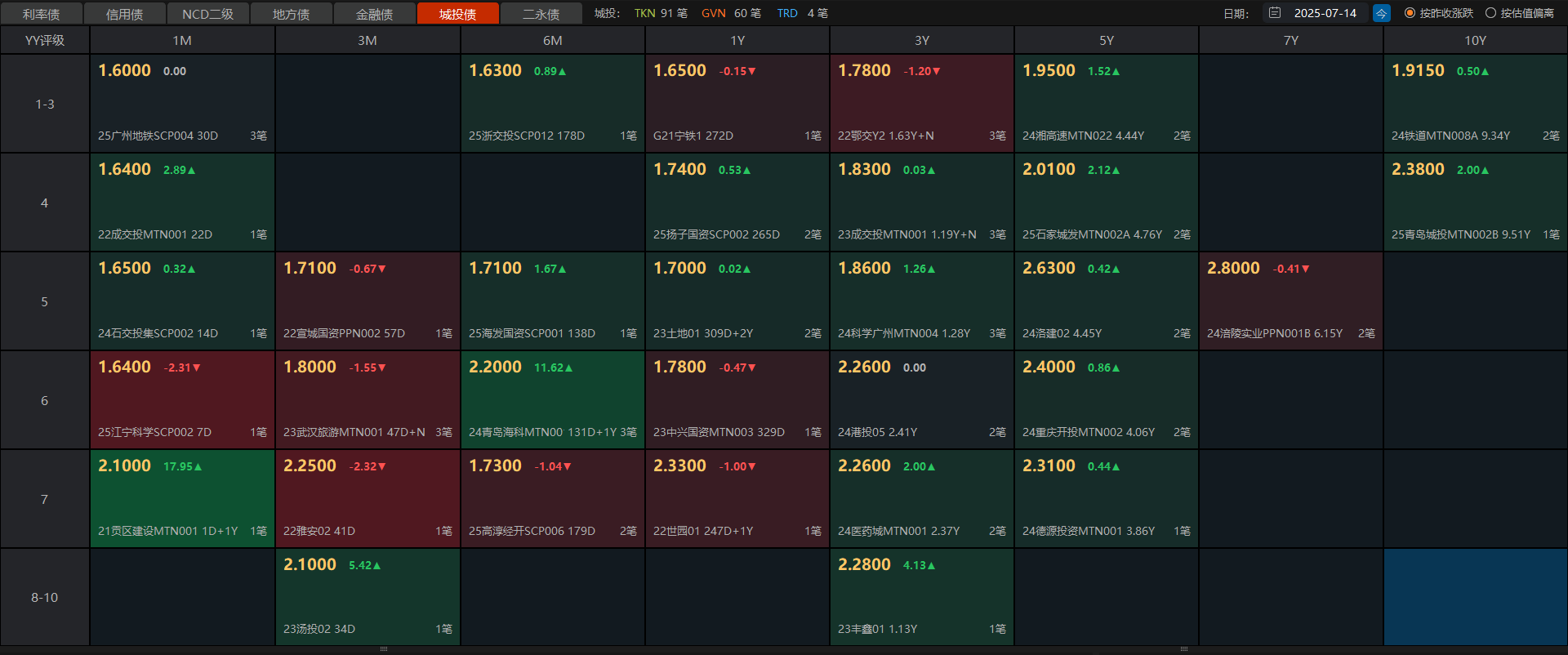Image resolution: width=1568 pixels, height=655 pixels.
Task: Click the 1Y column header
Action: point(737,40)
